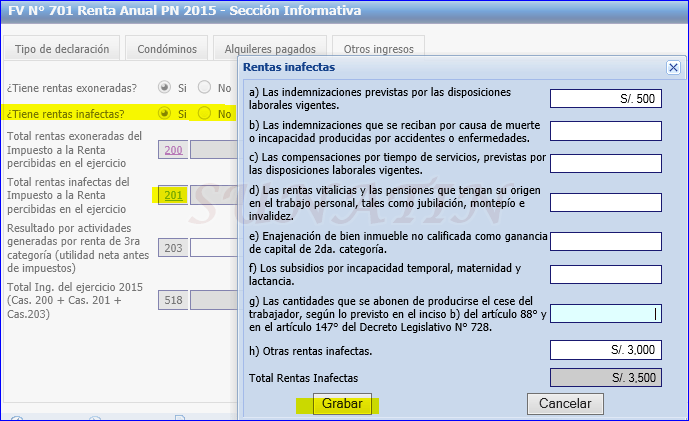Click 'Resultado por actividades generadas' label
Image resolution: width=689 pixels, height=421 pixels.
78,248
